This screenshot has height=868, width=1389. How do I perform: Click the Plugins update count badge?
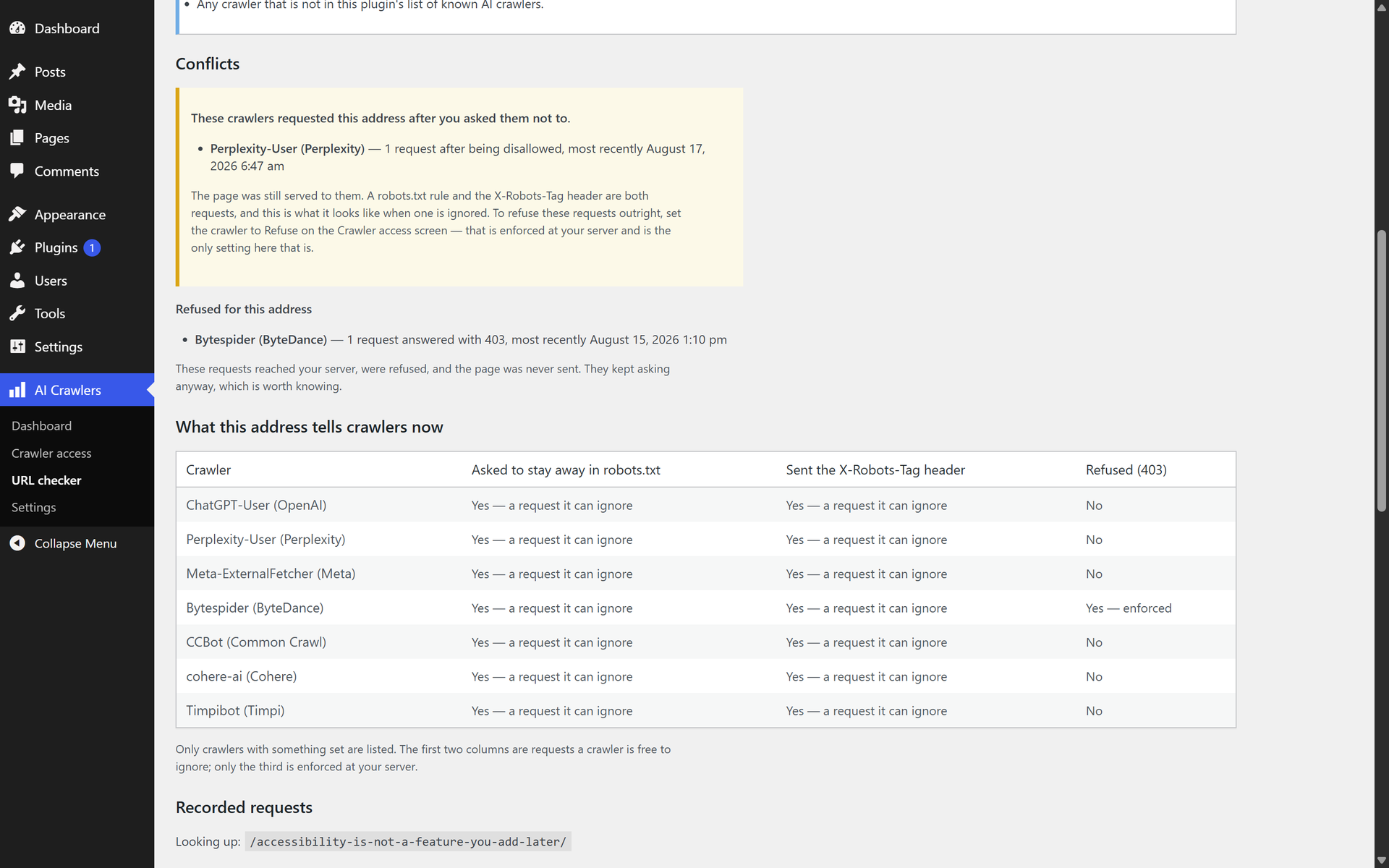92,247
